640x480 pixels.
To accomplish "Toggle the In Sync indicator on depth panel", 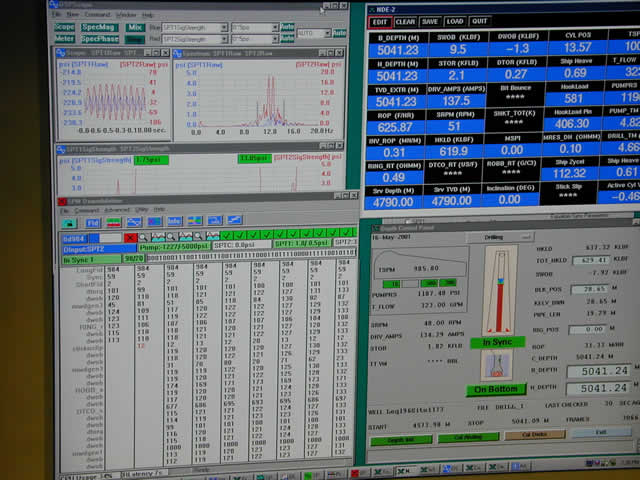I will click(x=497, y=342).
